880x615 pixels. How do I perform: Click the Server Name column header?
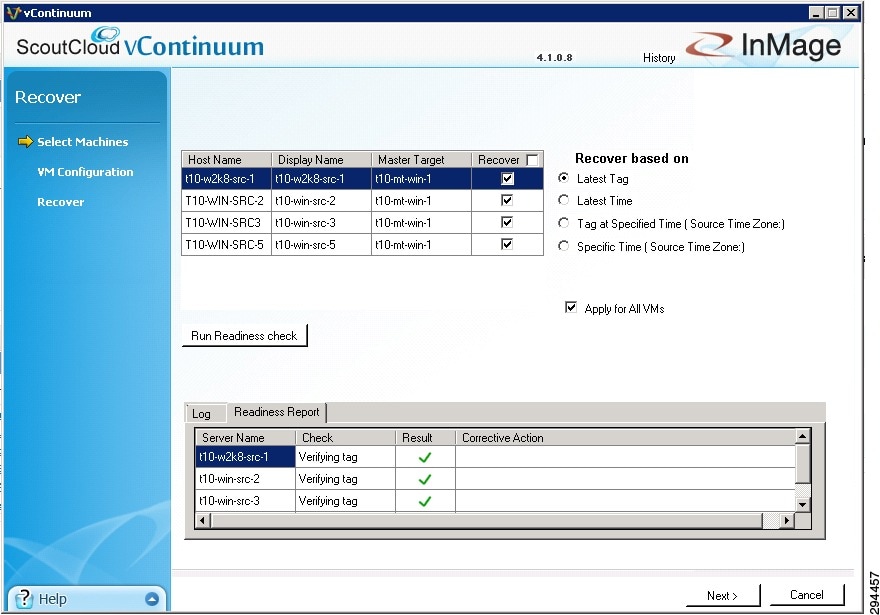tap(245, 438)
